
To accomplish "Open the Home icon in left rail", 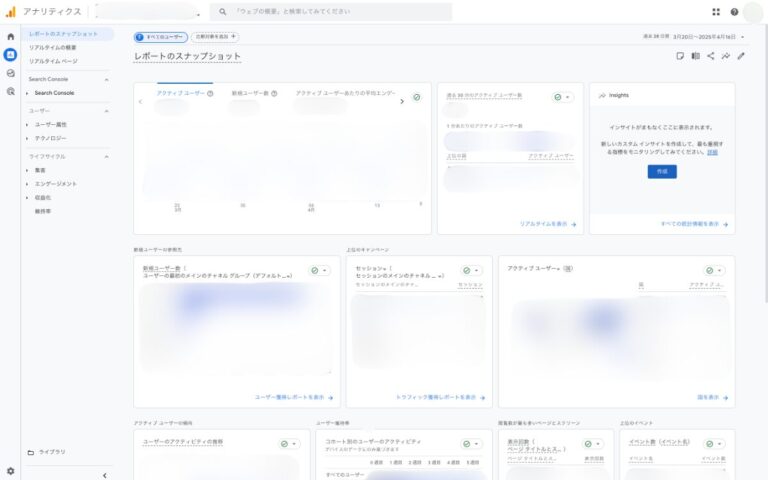I will 10,37.
